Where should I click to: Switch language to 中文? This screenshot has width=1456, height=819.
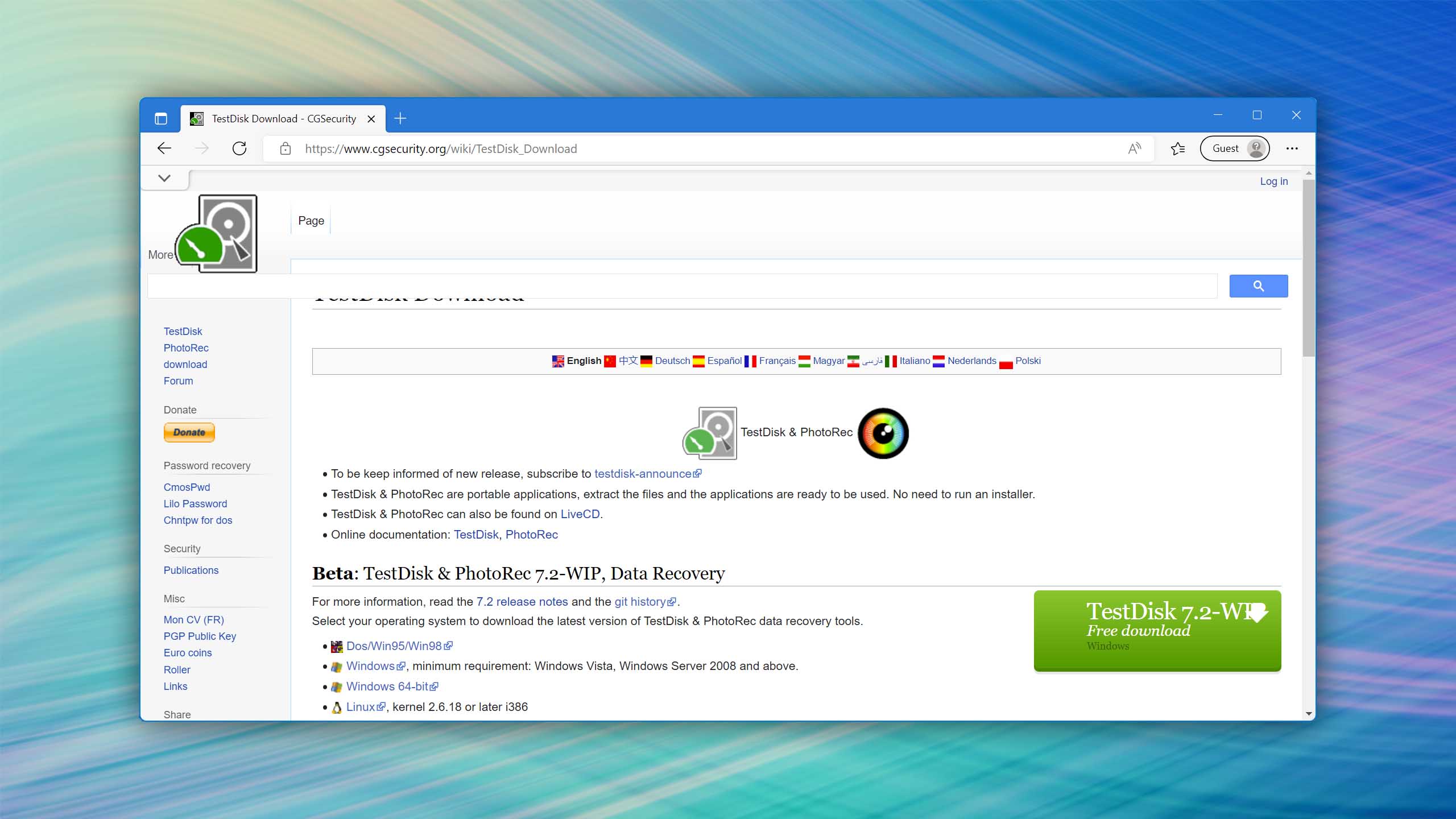click(628, 361)
